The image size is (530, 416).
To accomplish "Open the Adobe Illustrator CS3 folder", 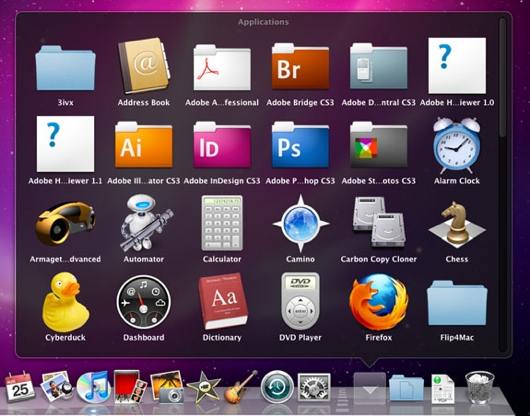I will [144, 145].
